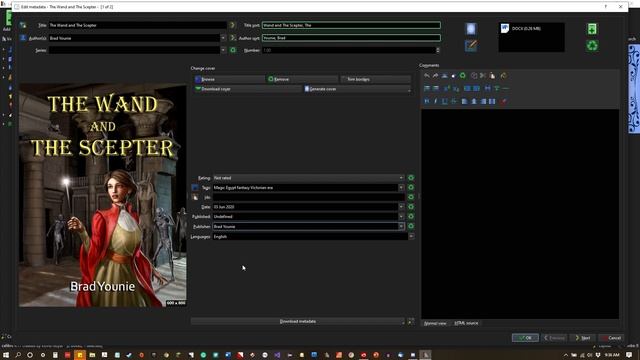Click the Browse cover button
Screen dimensions: 640x360
[229, 79]
